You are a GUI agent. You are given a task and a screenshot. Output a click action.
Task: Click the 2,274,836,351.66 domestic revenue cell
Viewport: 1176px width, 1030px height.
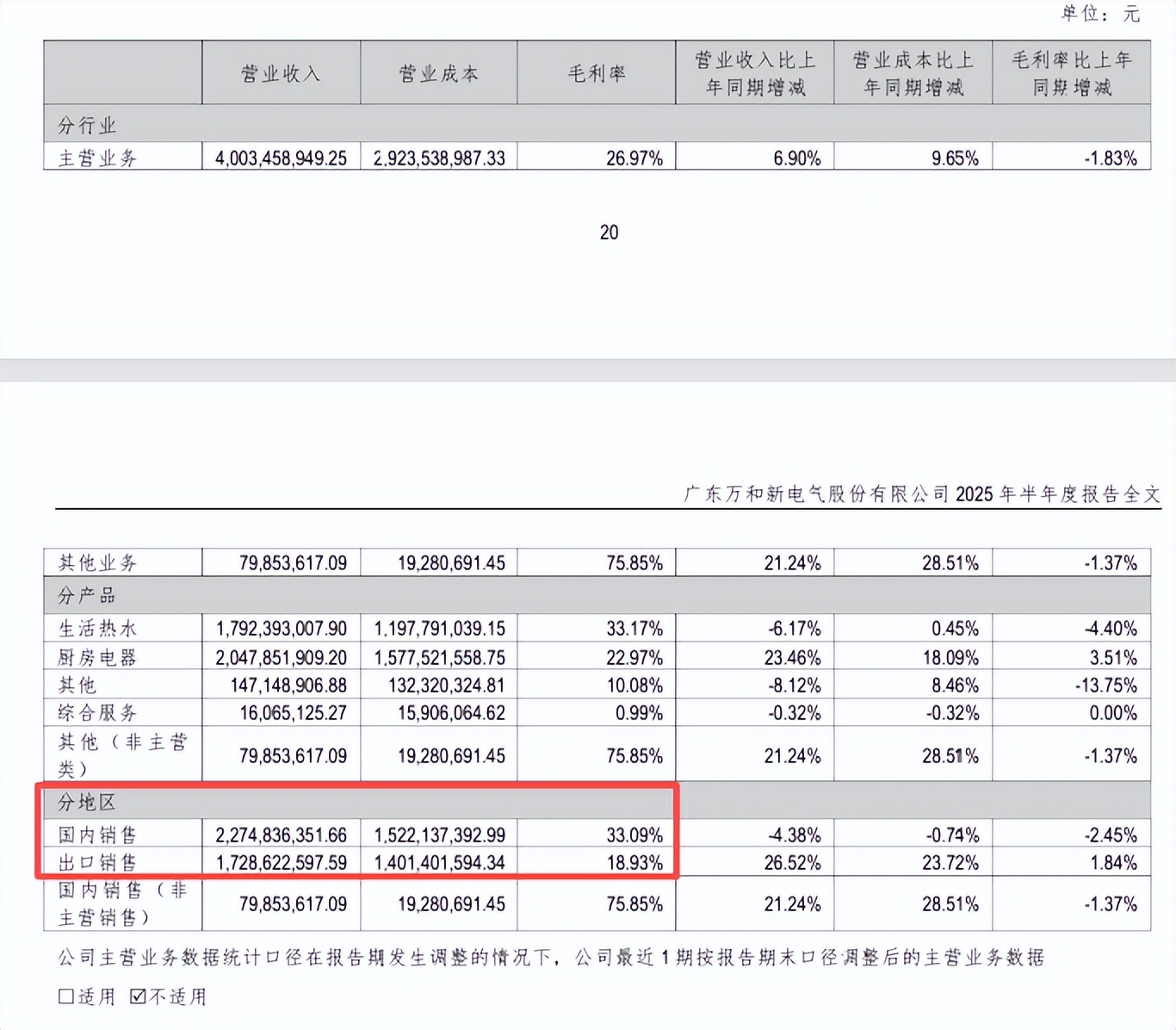pyautogui.click(x=282, y=835)
